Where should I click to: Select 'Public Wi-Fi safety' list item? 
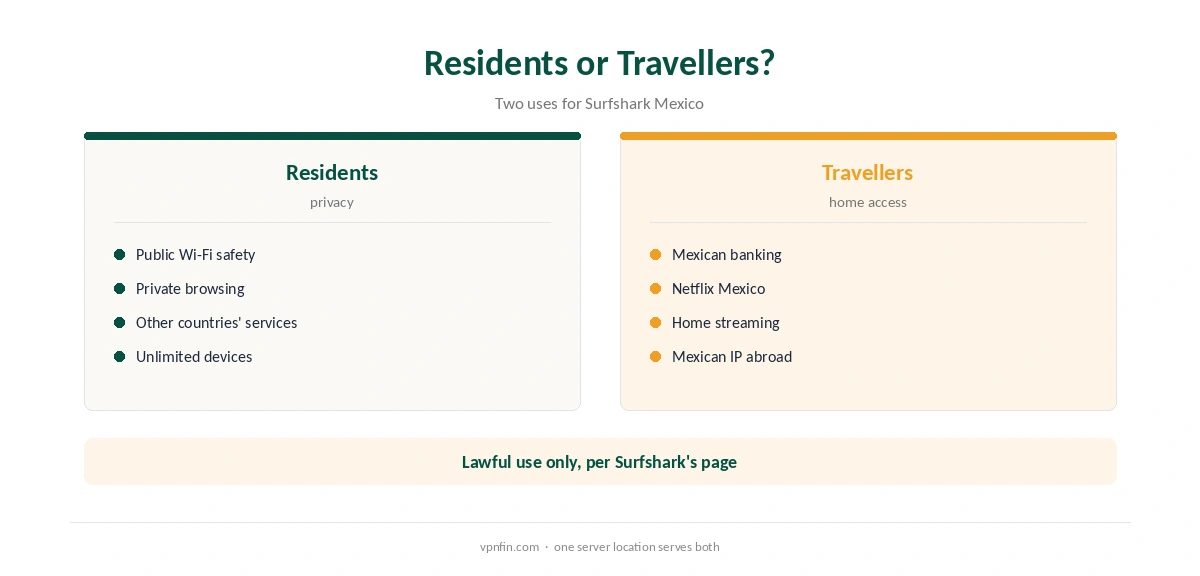(x=195, y=255)
